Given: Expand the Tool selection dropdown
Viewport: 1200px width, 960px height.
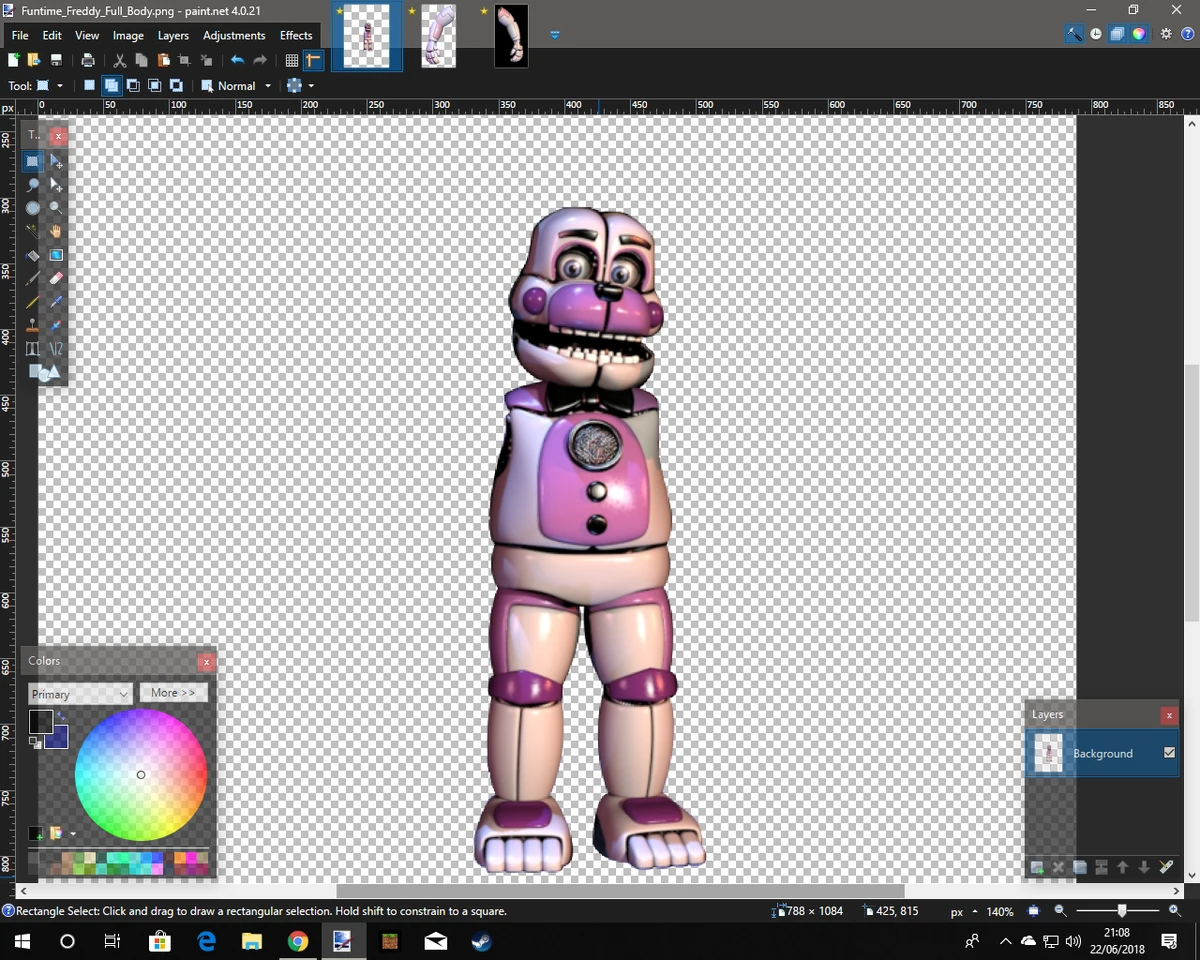Looking at the screenshot, I should [x=60, y=85].
